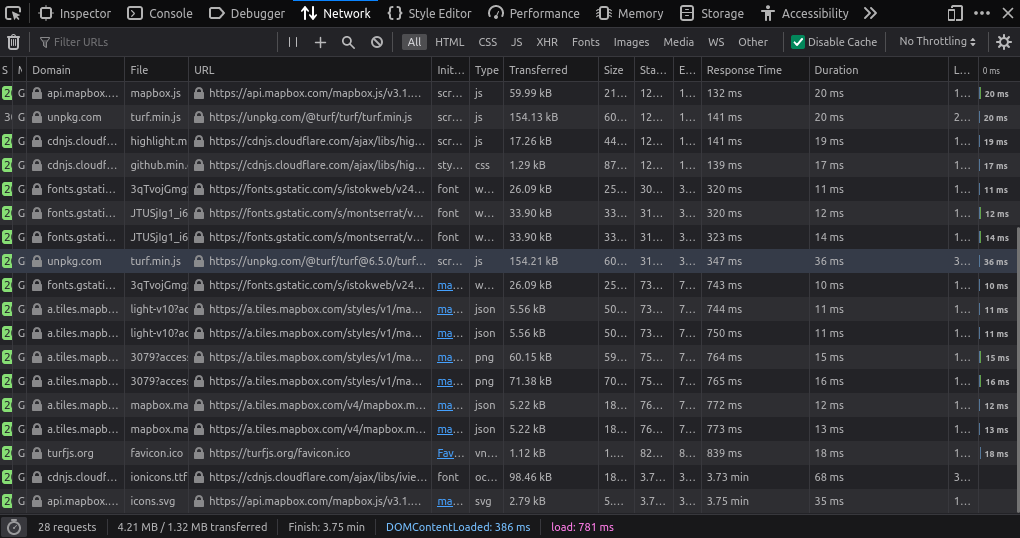Pause network recording
This screenshot has height=538, width=1020.
tap(293, 42)
